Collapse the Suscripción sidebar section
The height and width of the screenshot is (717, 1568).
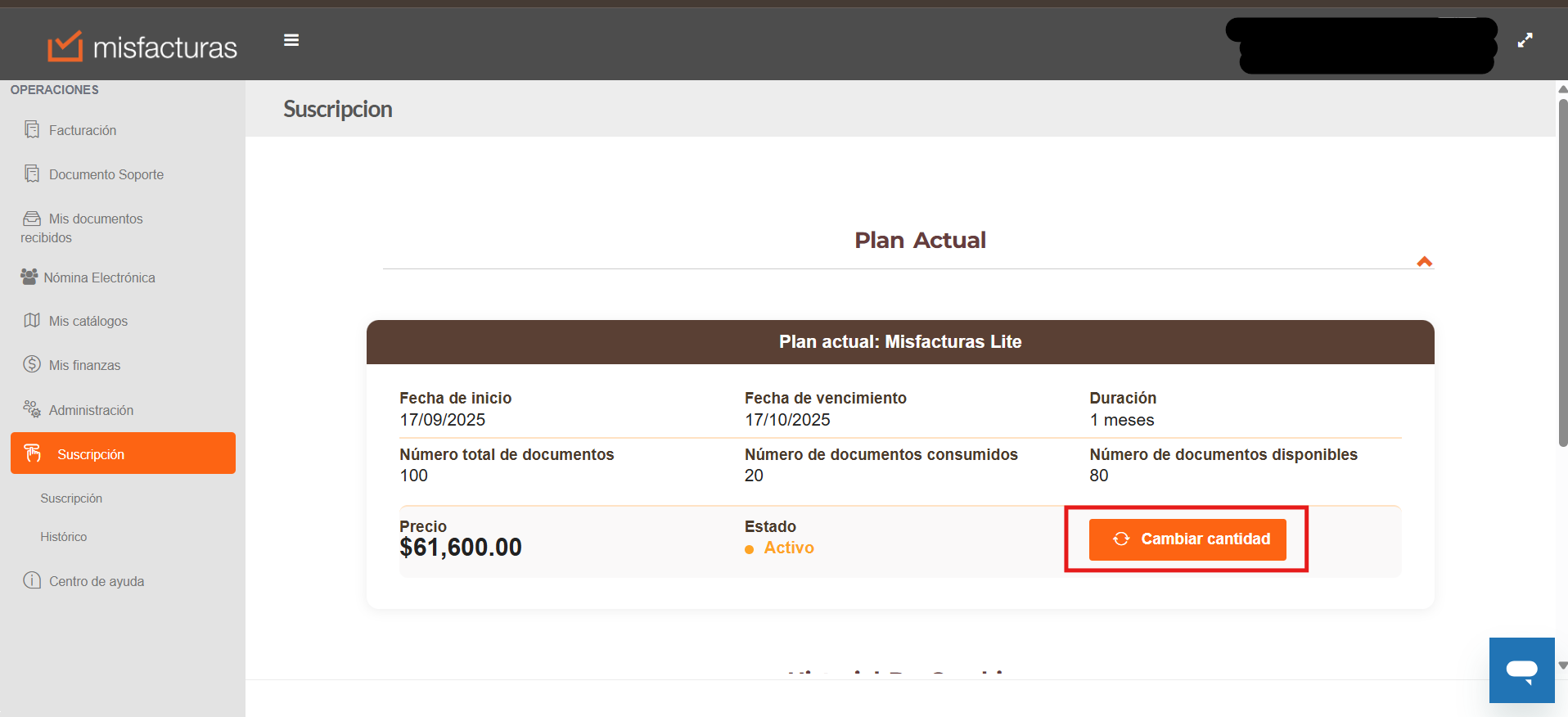[123, 453]
